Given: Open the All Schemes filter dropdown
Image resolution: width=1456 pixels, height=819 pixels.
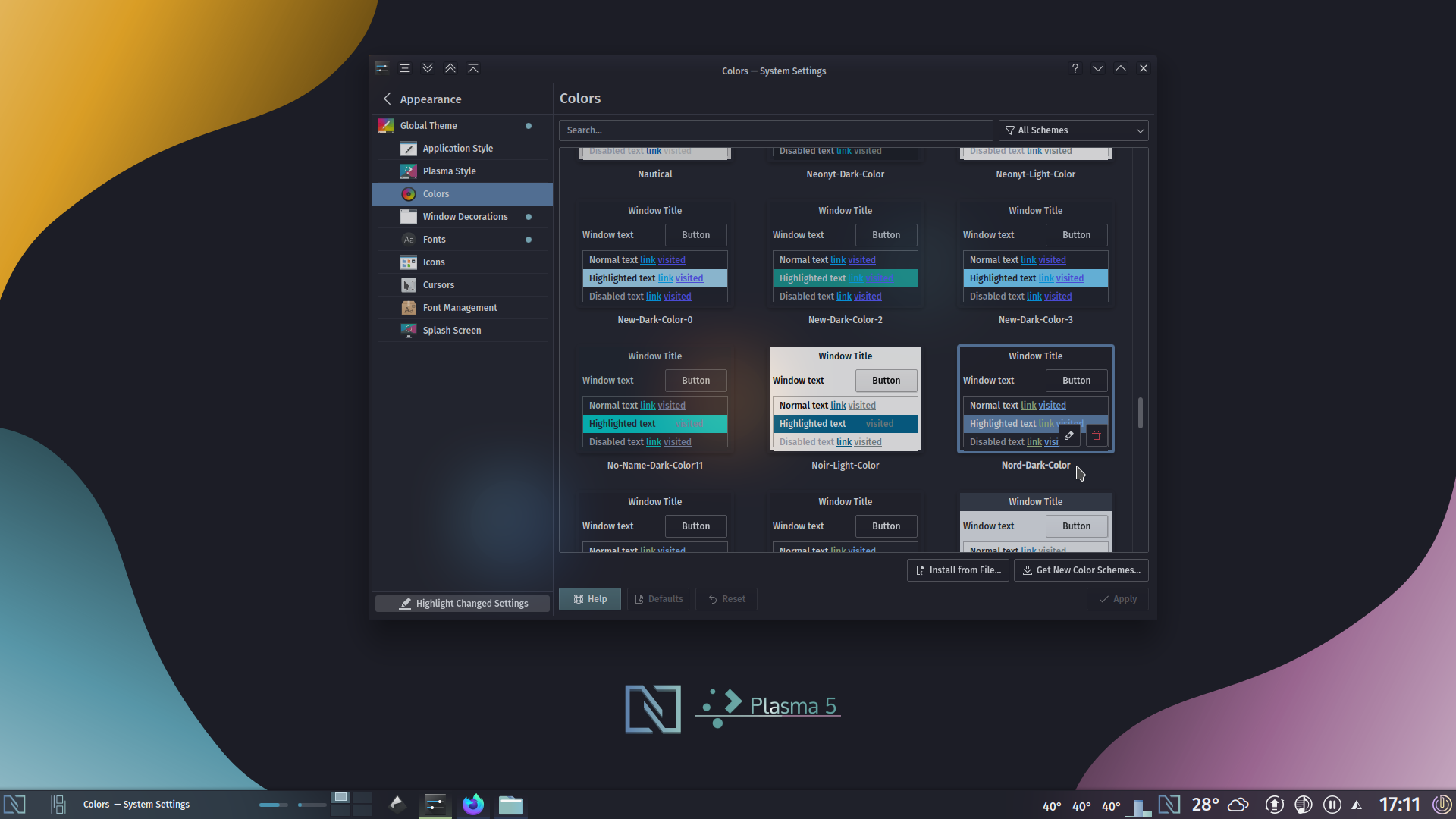Looking at the screenshot, I should 1074,130.
